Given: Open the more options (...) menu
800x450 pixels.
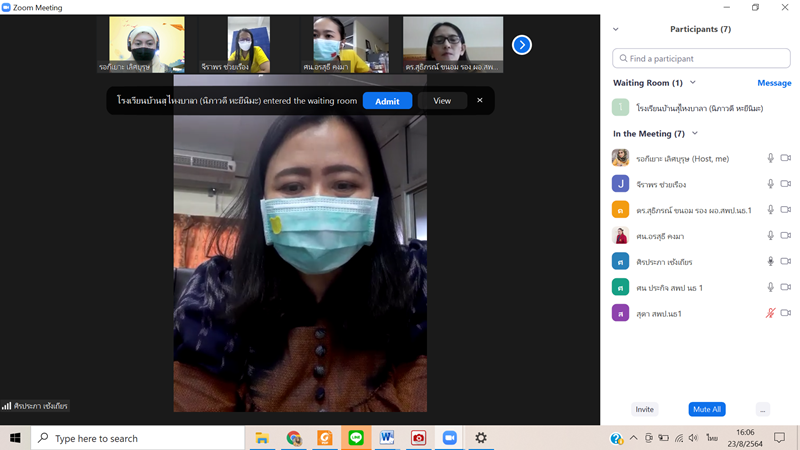Looking at the screenshot, I should 763,409.
